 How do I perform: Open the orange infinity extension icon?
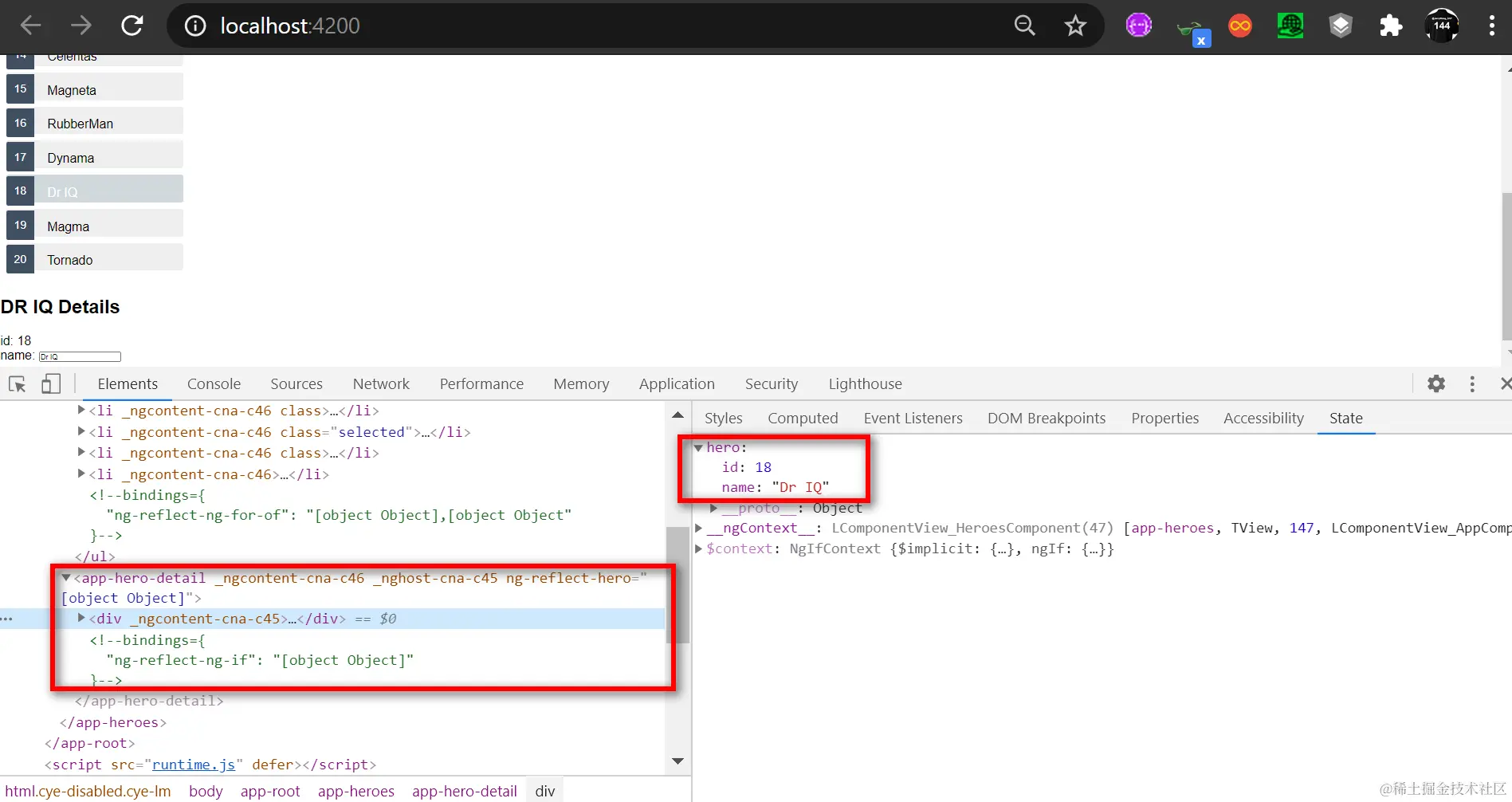click(1240, 26)
